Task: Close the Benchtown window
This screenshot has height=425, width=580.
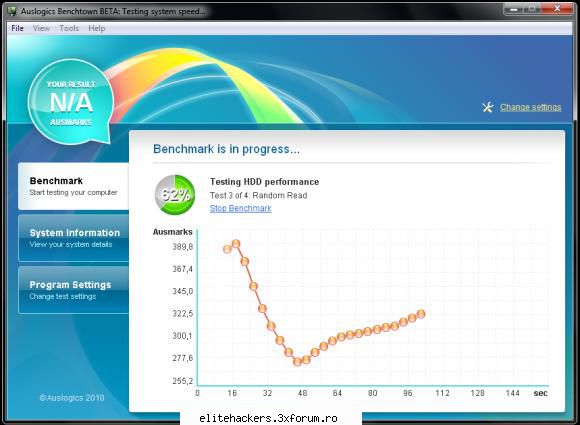Action: click(557, 9)
